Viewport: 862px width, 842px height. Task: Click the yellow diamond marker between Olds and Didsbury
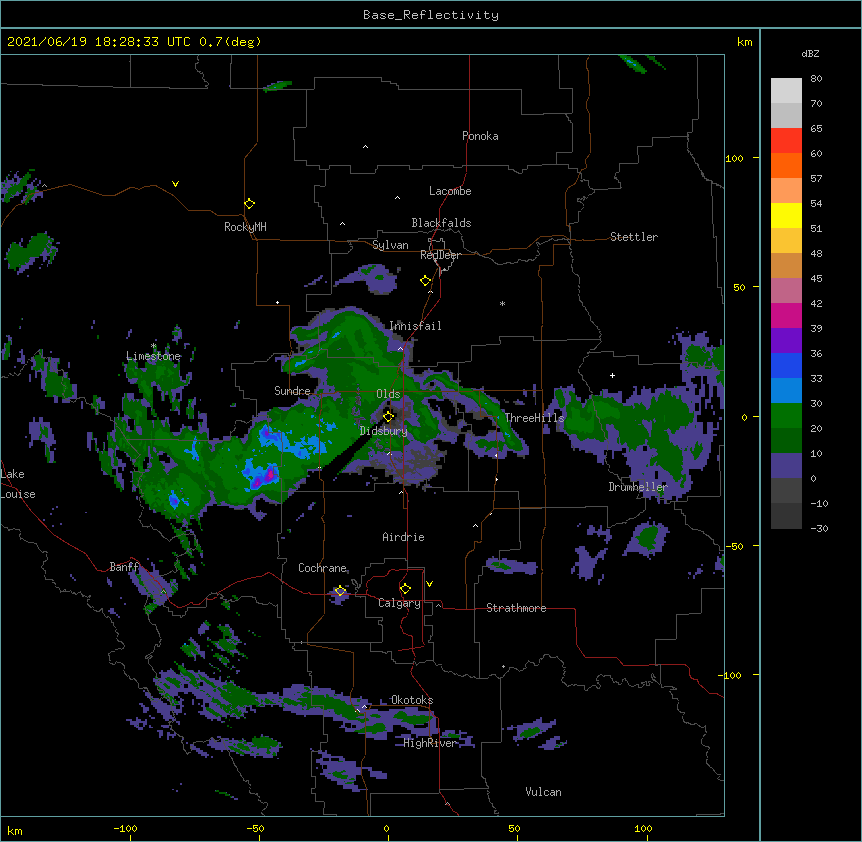(388, 416)
